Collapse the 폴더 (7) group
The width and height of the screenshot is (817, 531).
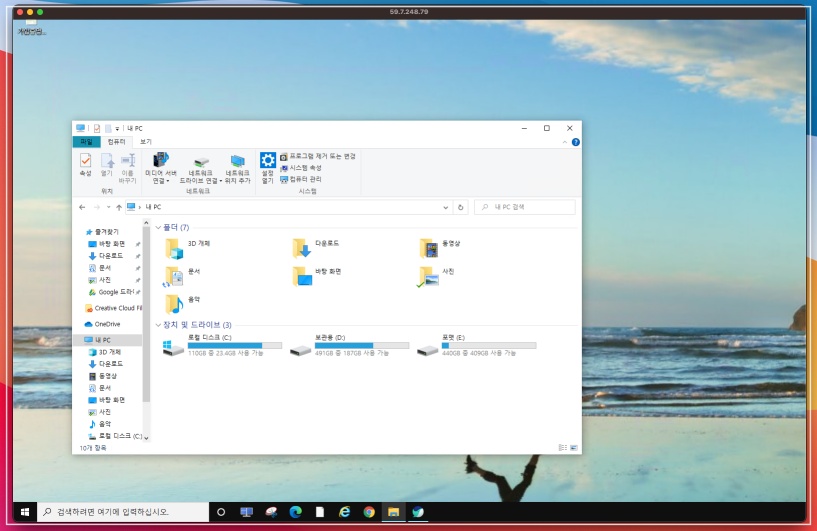pyautogui.click(x=158, y=228)
